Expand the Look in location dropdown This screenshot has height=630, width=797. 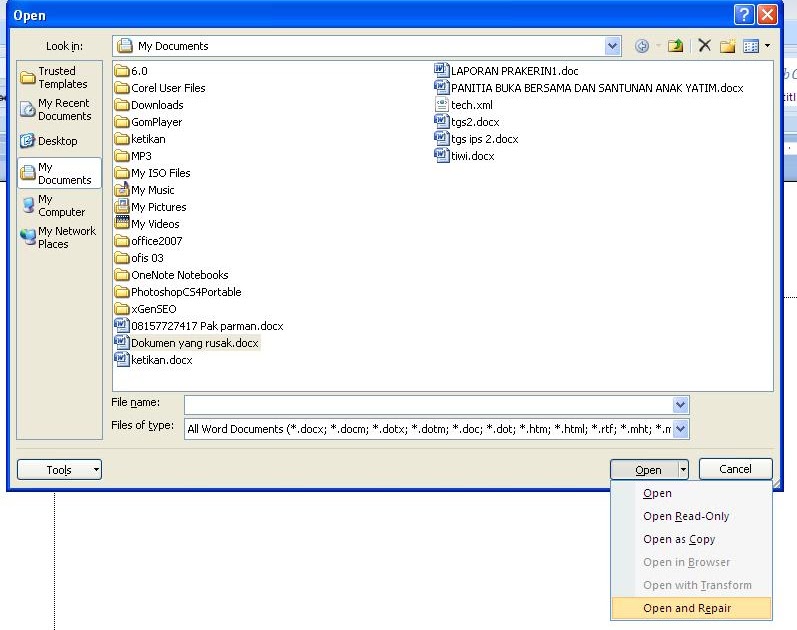click(612, 46)
